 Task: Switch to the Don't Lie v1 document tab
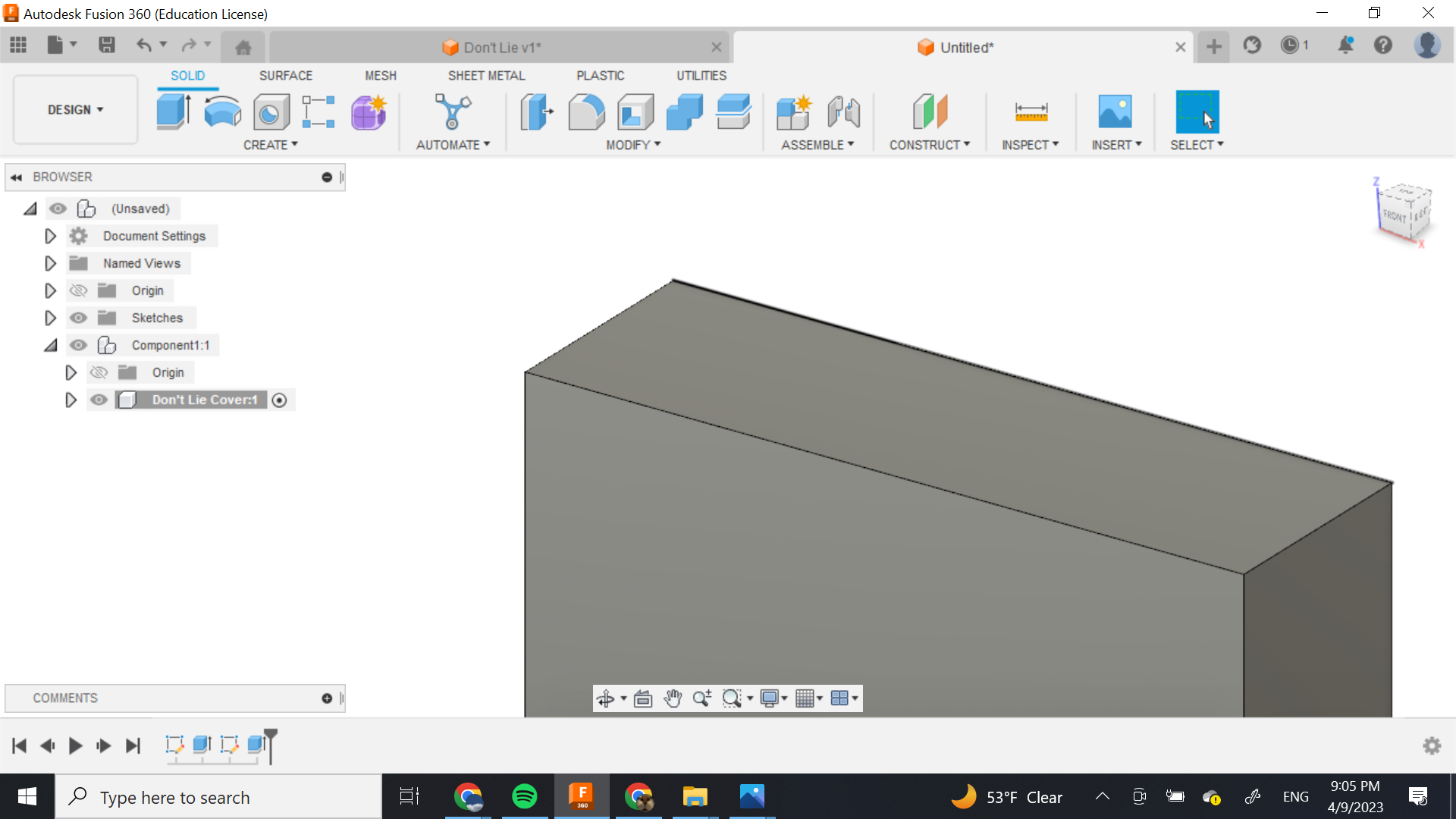[x=501, y=47]
